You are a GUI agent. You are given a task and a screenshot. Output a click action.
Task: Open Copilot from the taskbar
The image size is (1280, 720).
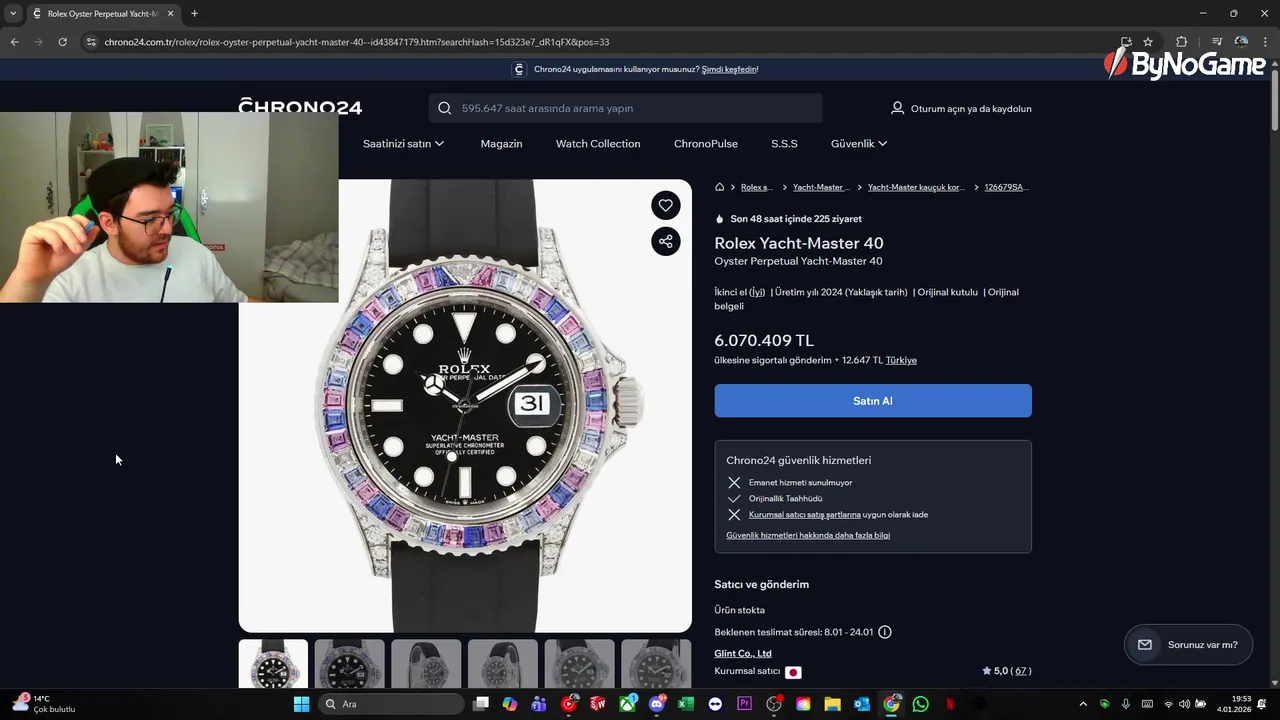click(x=510, y=704)
